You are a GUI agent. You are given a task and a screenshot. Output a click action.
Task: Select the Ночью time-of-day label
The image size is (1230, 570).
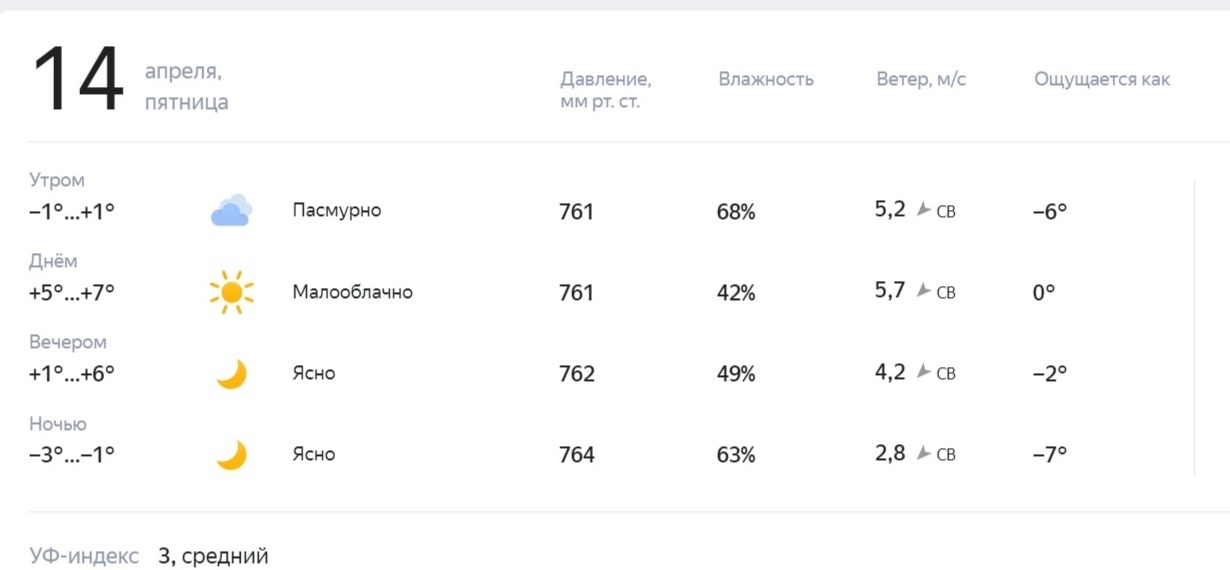coord(58,424)
